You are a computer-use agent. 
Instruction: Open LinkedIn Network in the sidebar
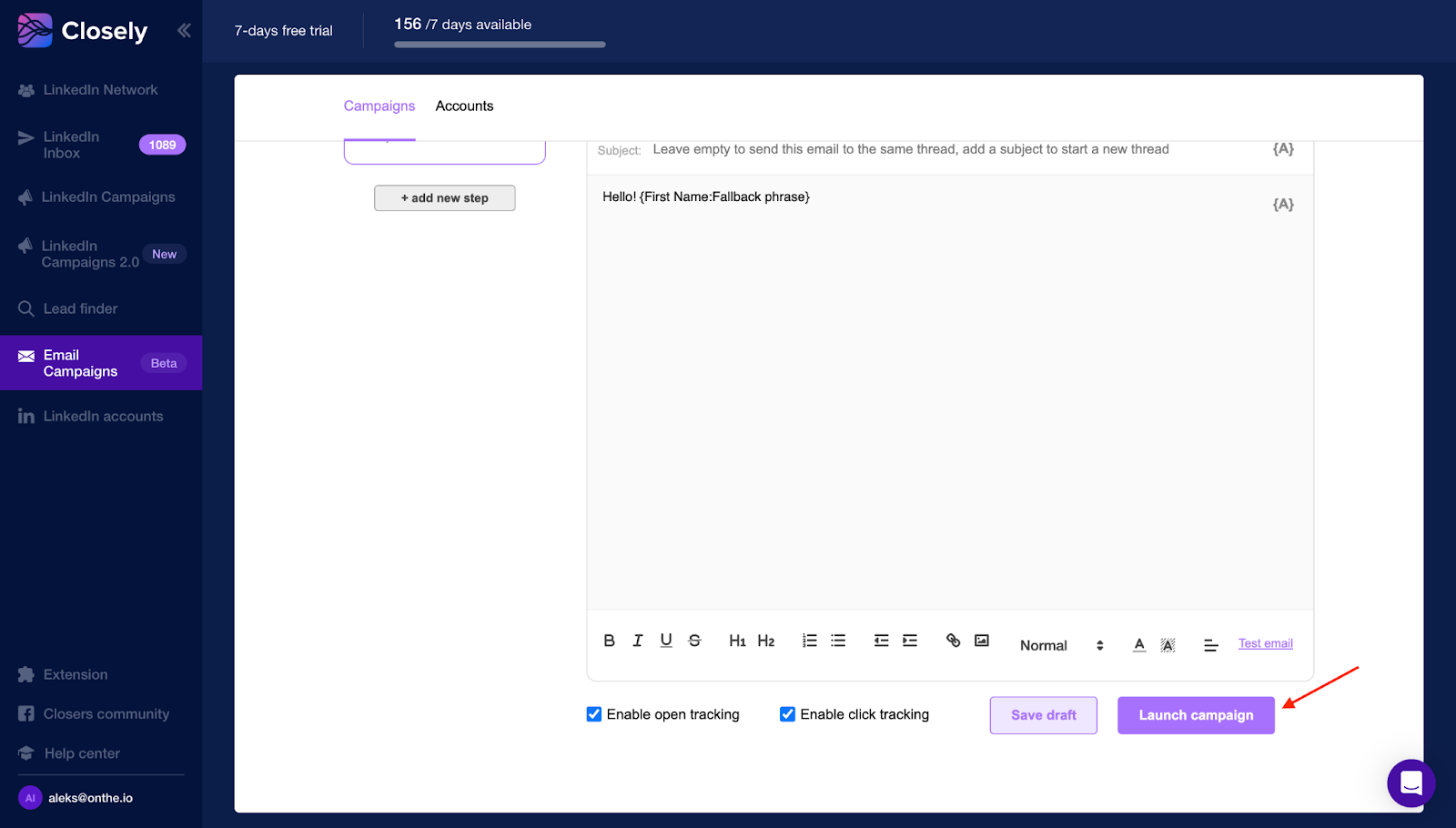click(x=101, y=90)
